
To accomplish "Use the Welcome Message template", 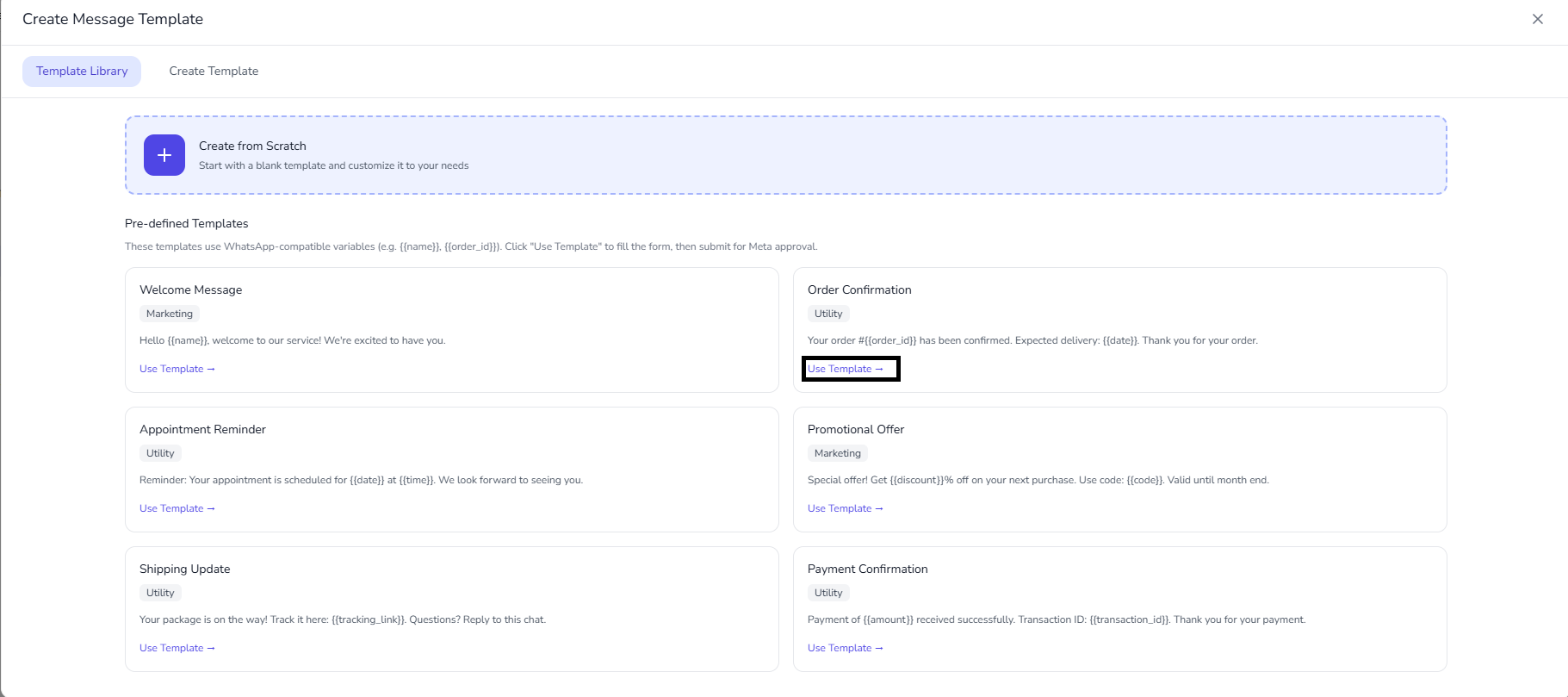I will click(177, 369).
